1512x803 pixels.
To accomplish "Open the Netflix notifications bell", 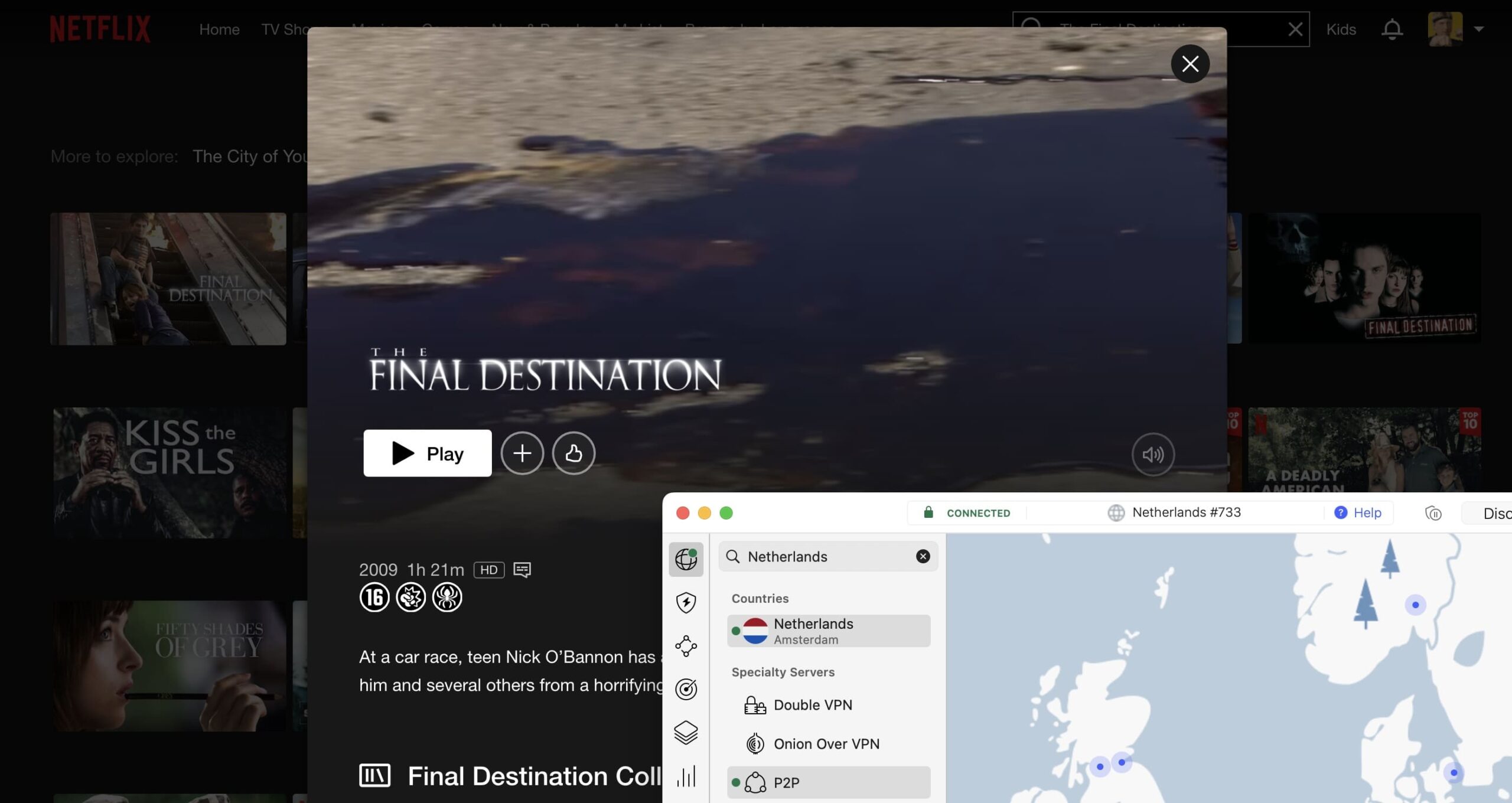I will click(1392, 29).
